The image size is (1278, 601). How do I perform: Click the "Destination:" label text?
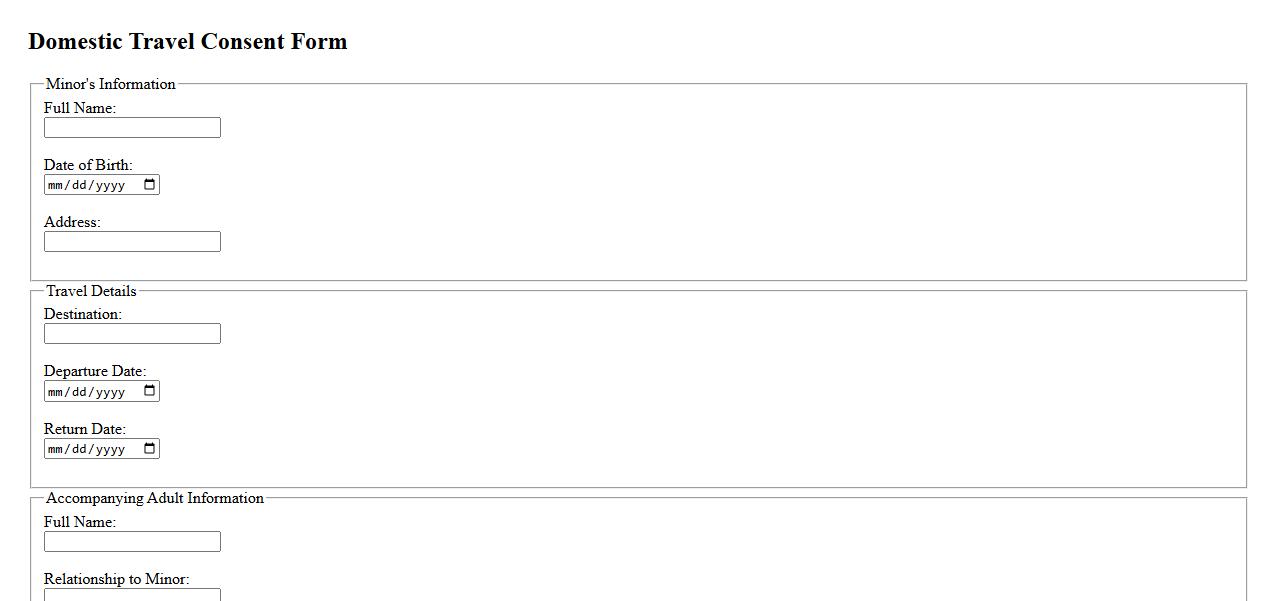click(82, 314)
